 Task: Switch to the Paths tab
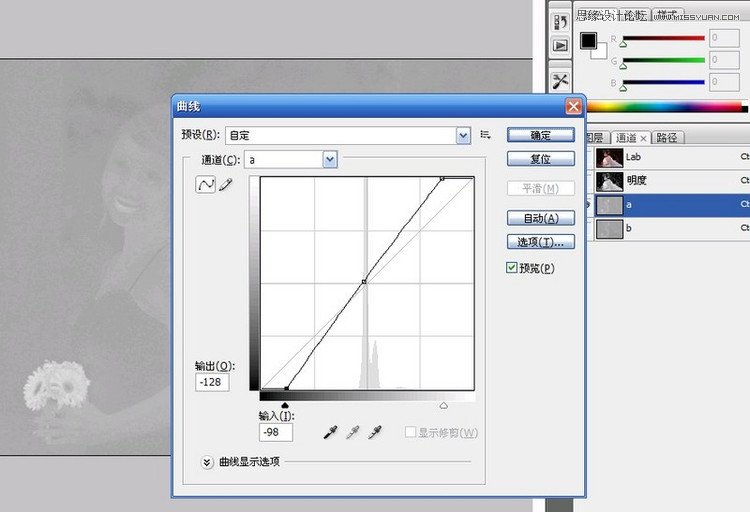(x=667, y=138)
